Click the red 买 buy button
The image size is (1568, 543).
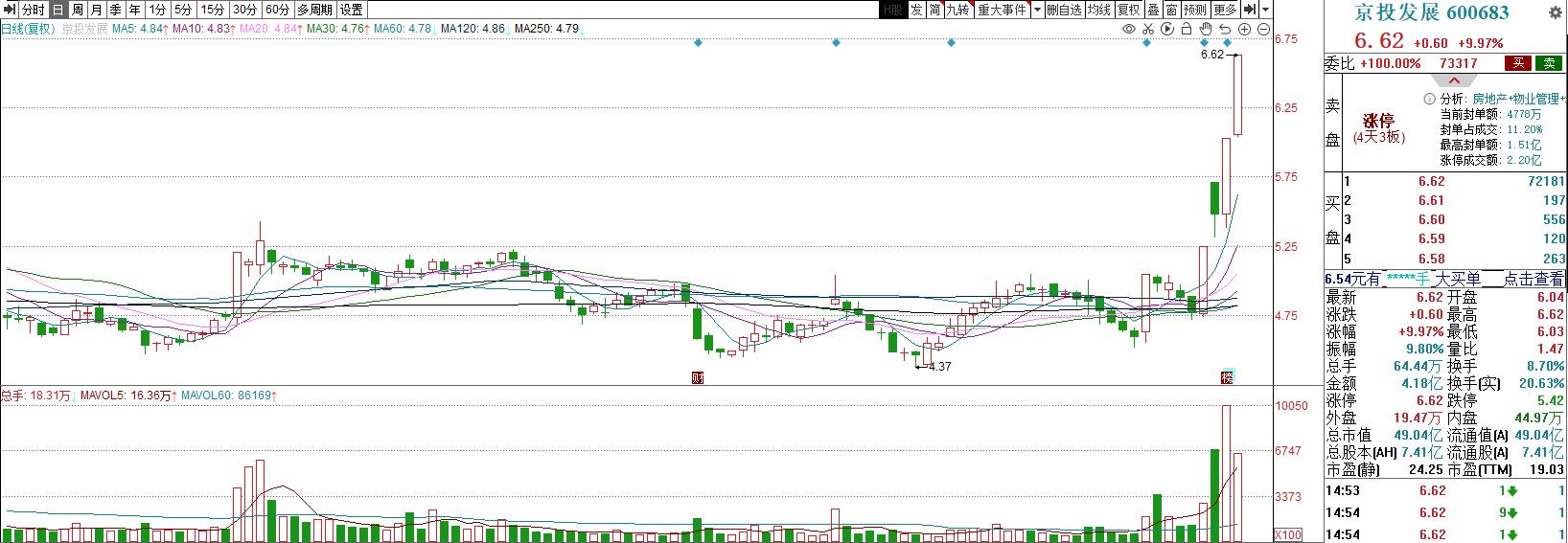1517,63
